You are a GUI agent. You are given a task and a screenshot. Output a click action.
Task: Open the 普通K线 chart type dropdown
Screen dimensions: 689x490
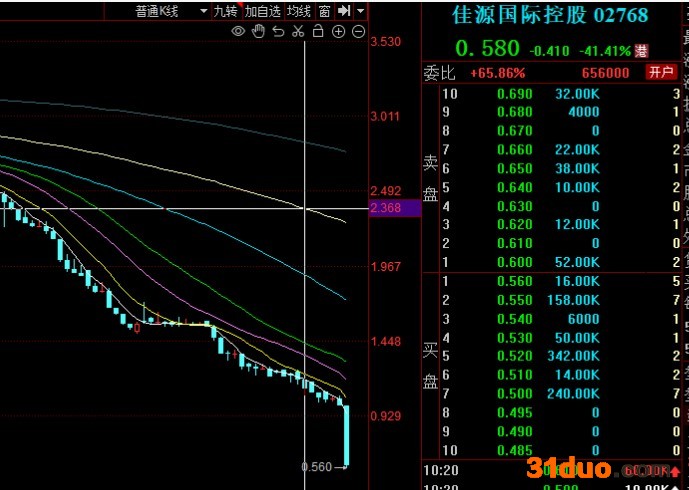pos(171,11)
